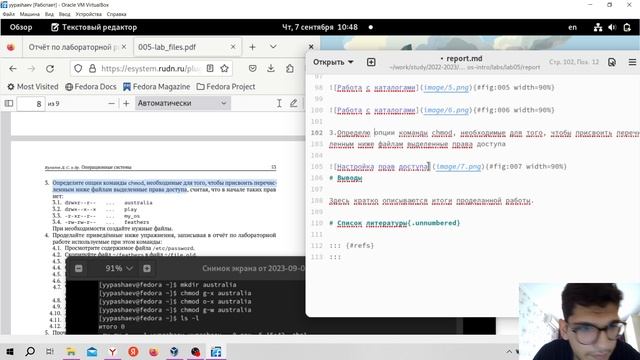The height and width of the screenshot is (360, 640).
Task: Open Firefox extensions icon
Action: pos(290,69)
